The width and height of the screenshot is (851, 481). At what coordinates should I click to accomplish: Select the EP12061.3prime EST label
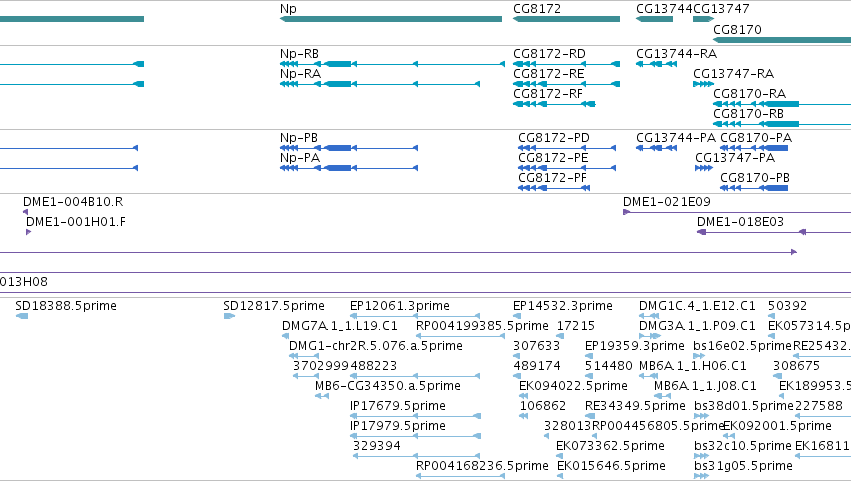tap(399, 306)
